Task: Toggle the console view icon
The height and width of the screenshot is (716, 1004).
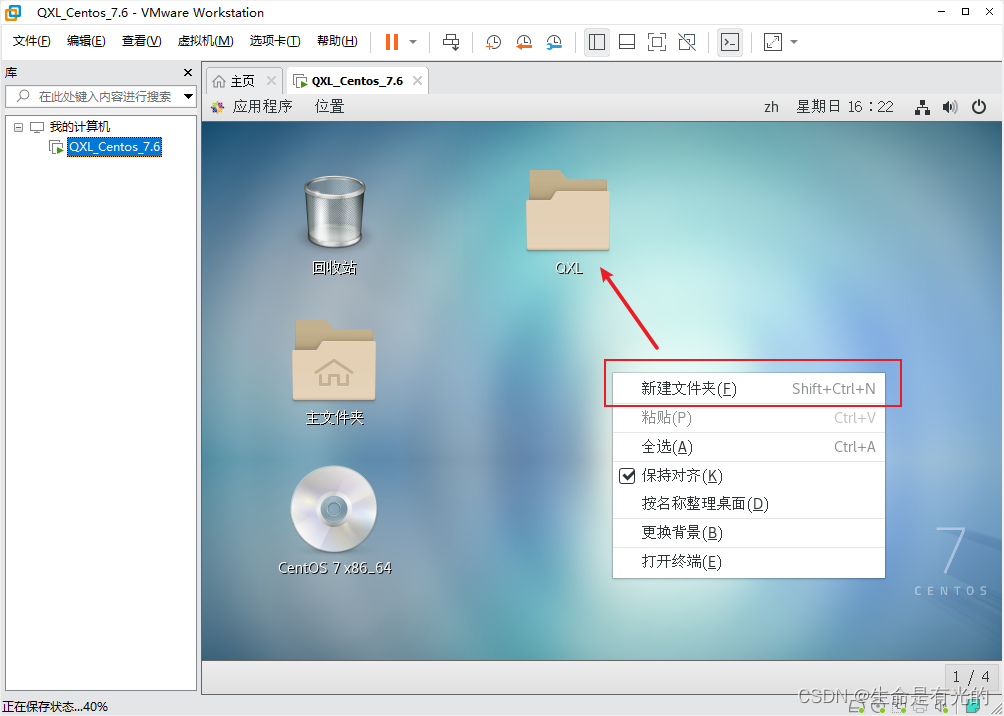Action: tap(730, 42)
